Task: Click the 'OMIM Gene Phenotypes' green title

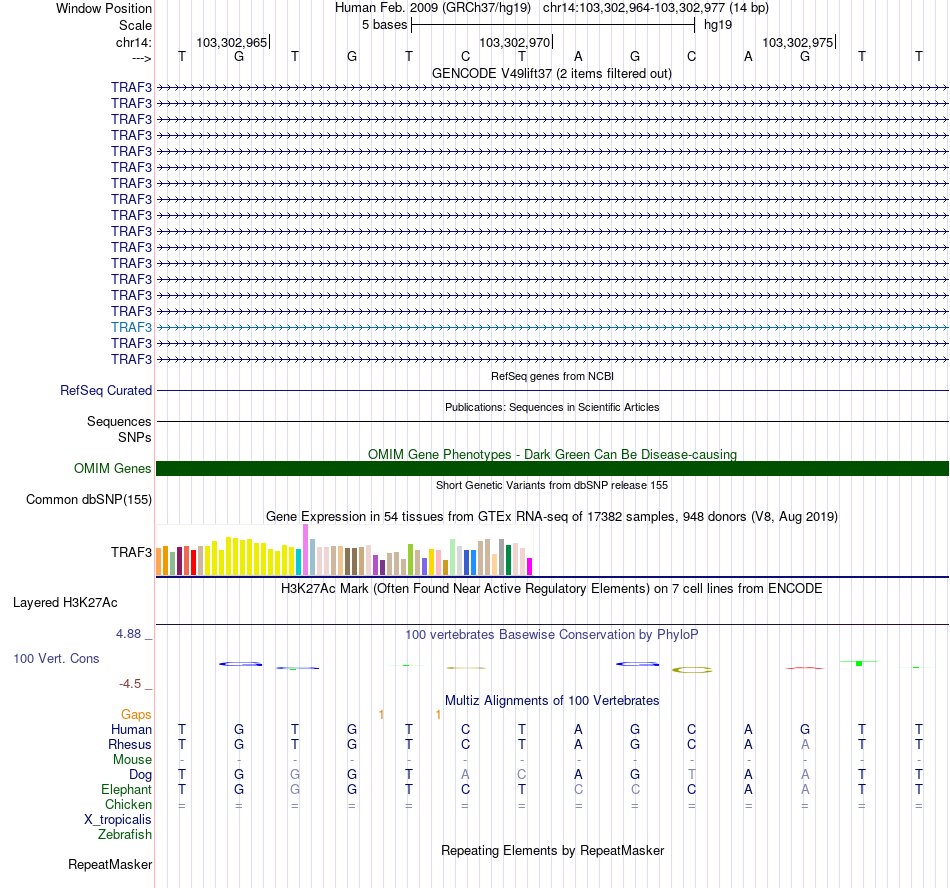Action: point(552,454)
